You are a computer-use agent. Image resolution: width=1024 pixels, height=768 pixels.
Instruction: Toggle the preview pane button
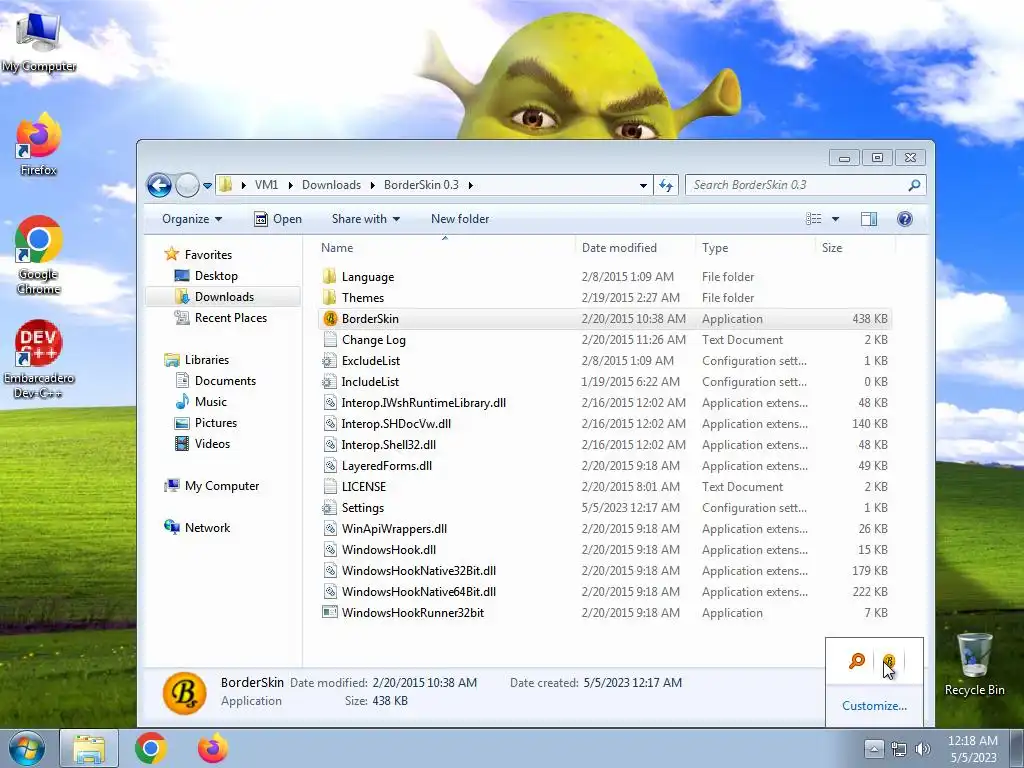point(869,219)
